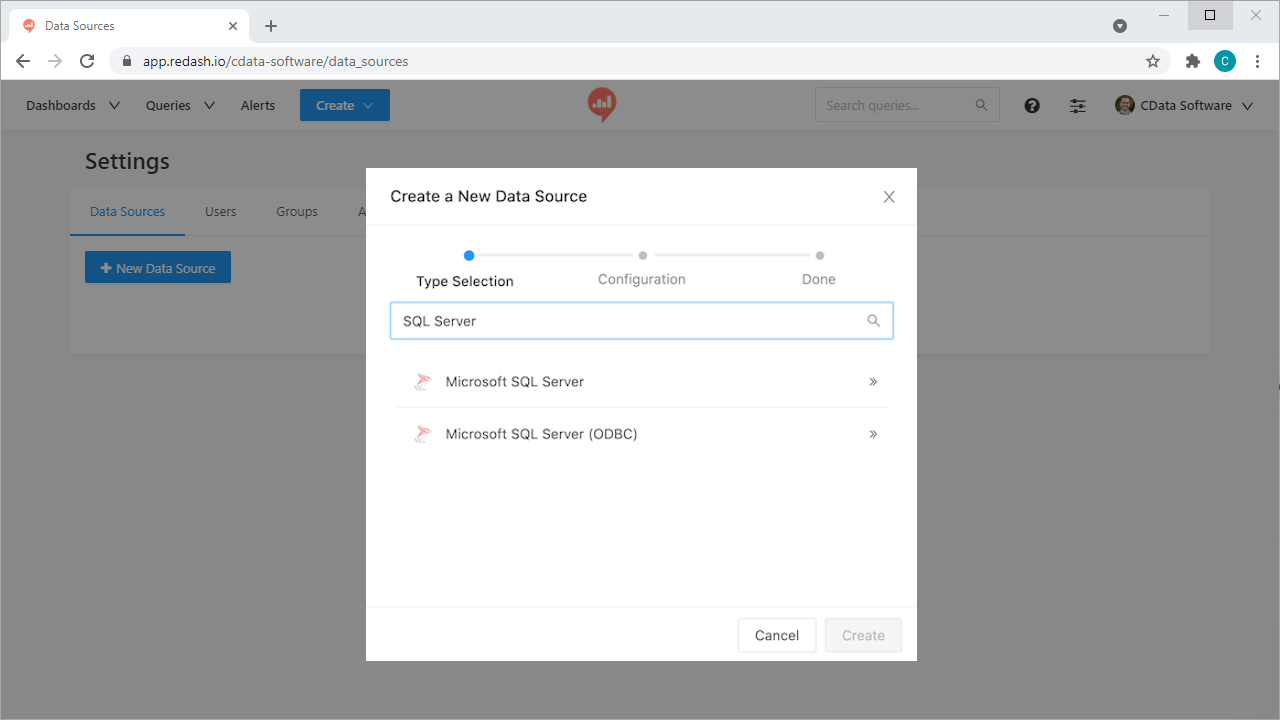Click the Data Sources browser tab

point(128,26)
